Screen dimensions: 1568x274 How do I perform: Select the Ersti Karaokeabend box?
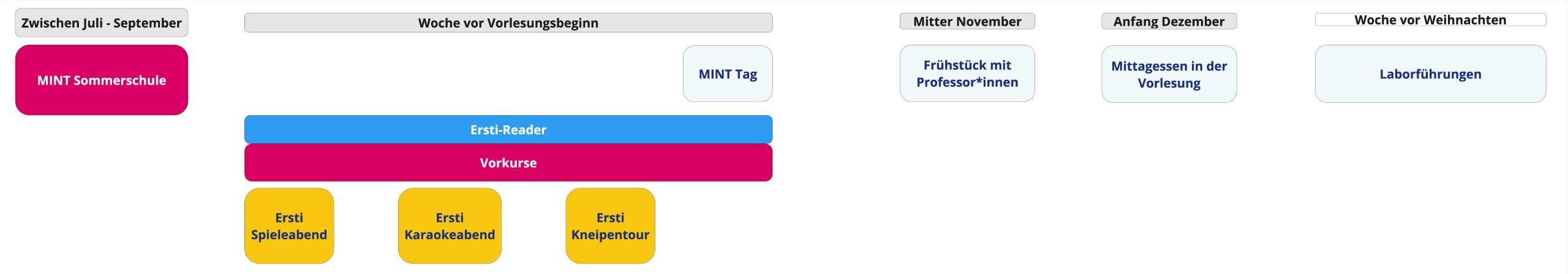pos(450,226)
